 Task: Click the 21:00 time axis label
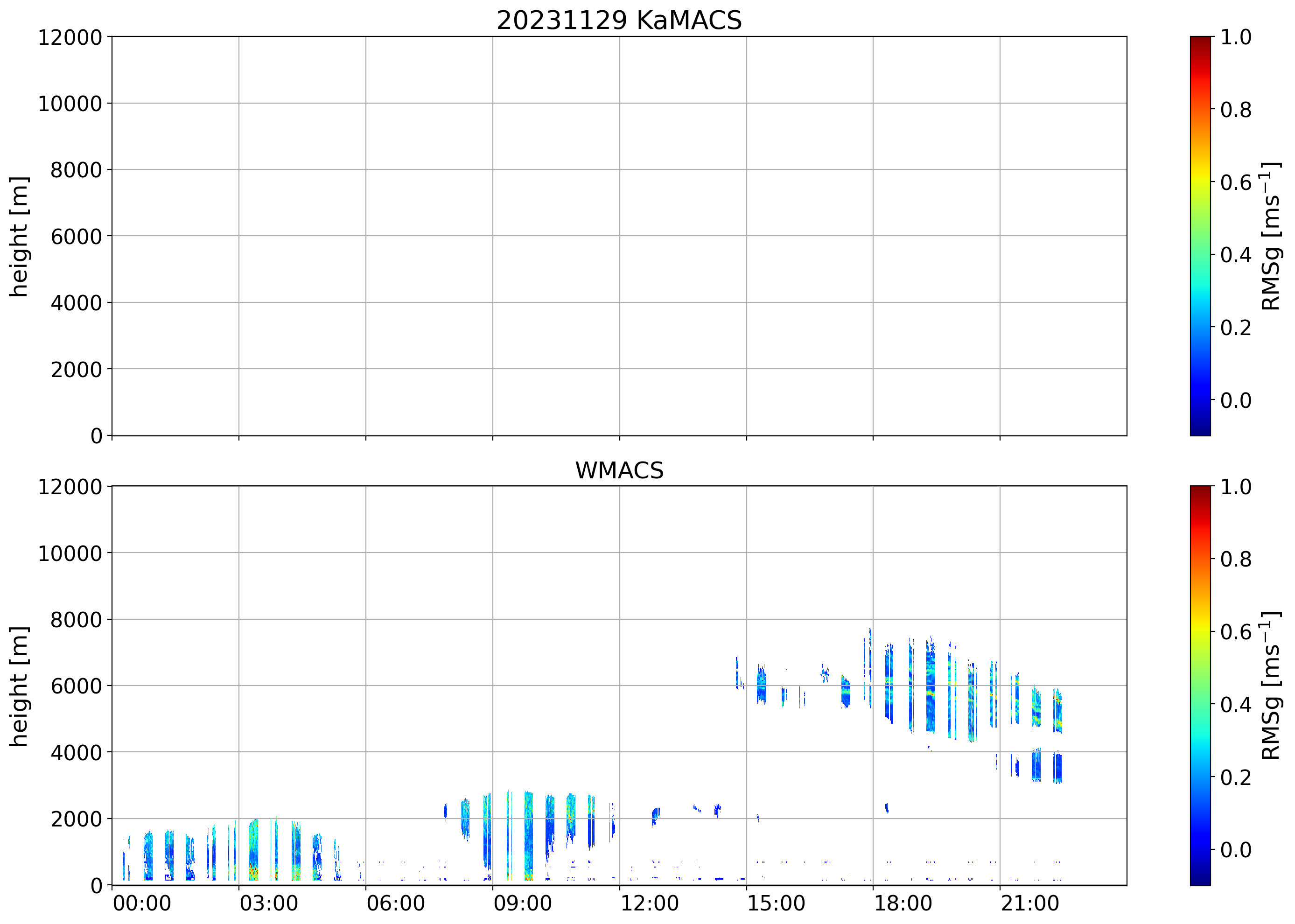[x=1030, y=903]
